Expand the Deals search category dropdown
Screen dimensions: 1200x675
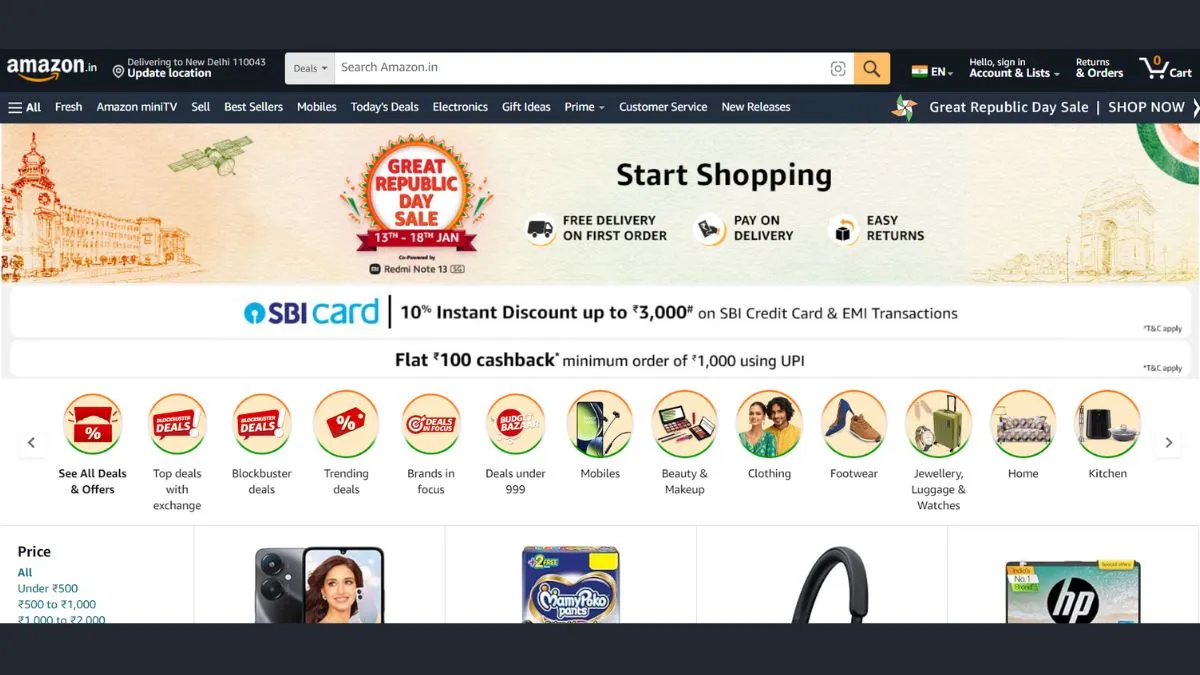310,68
